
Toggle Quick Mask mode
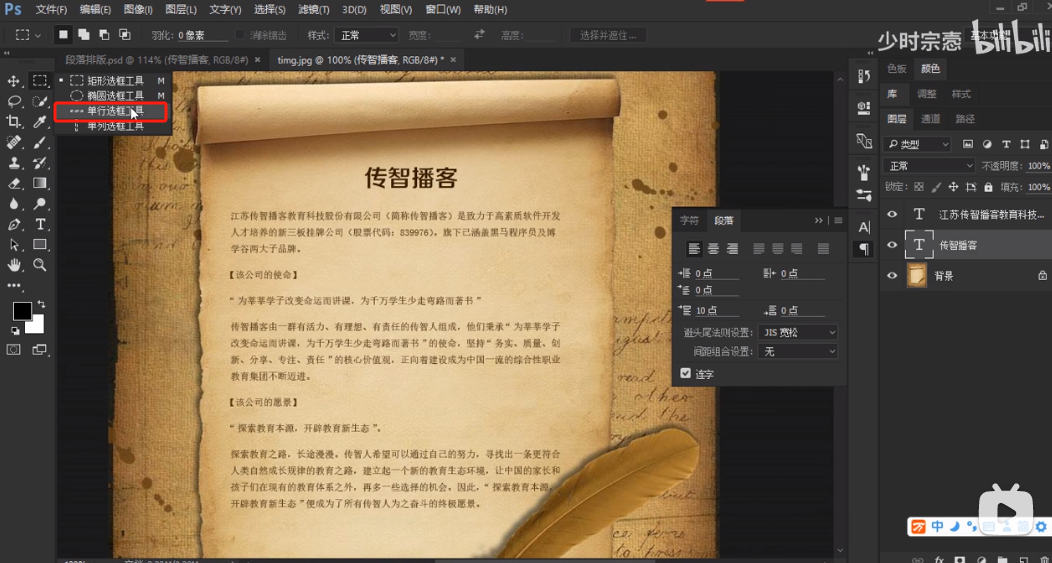click(x=13, y=349)
